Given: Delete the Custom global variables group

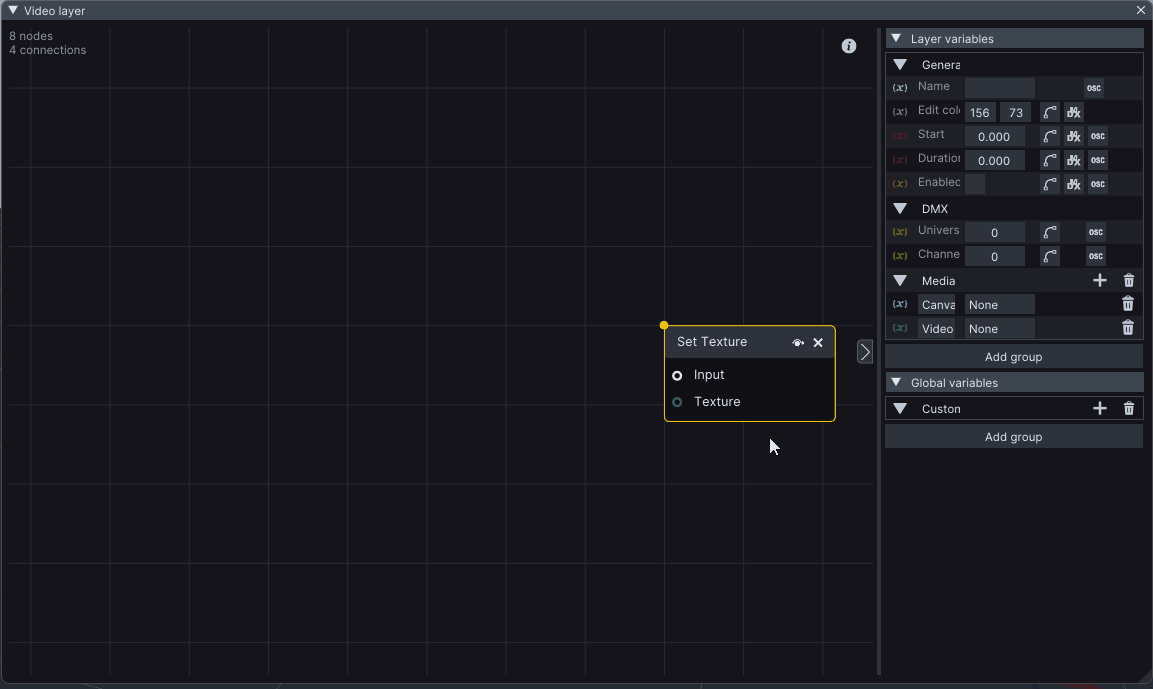Looking at the screenshot, I should point(1129,408).
